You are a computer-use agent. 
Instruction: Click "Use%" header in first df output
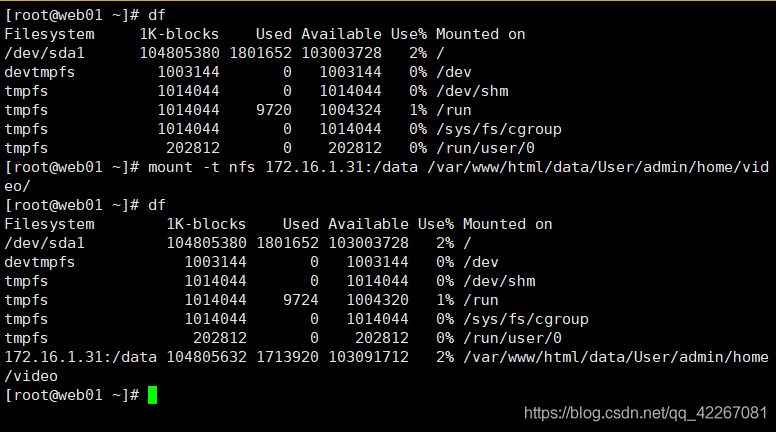(409, 34)
